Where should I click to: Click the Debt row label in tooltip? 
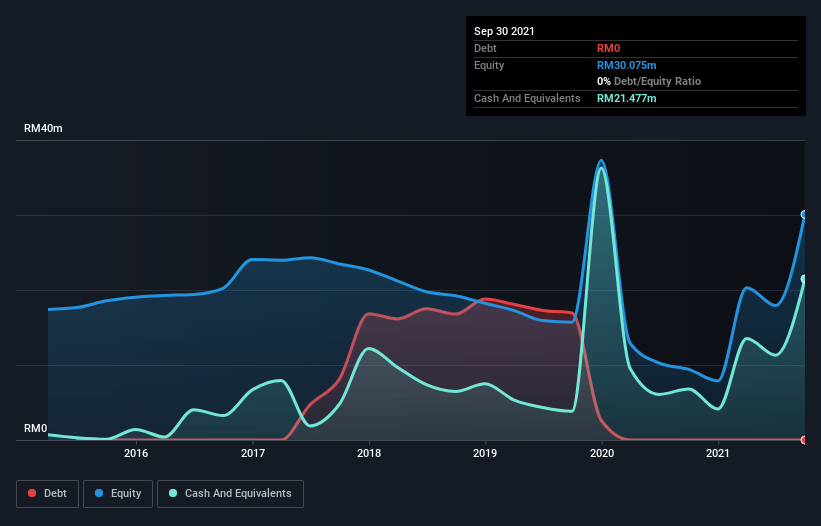485,48
